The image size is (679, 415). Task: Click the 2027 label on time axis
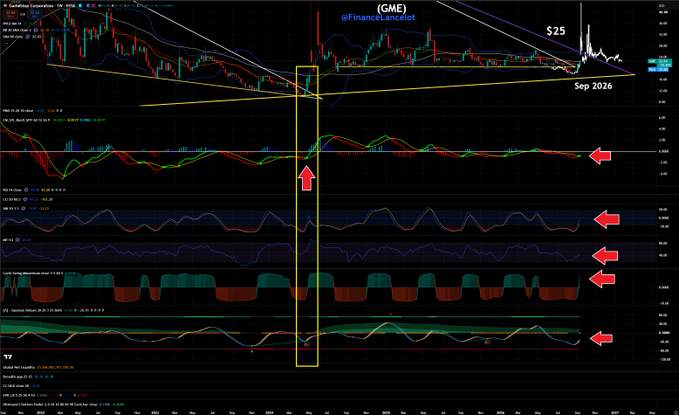(x=614, y=412)
